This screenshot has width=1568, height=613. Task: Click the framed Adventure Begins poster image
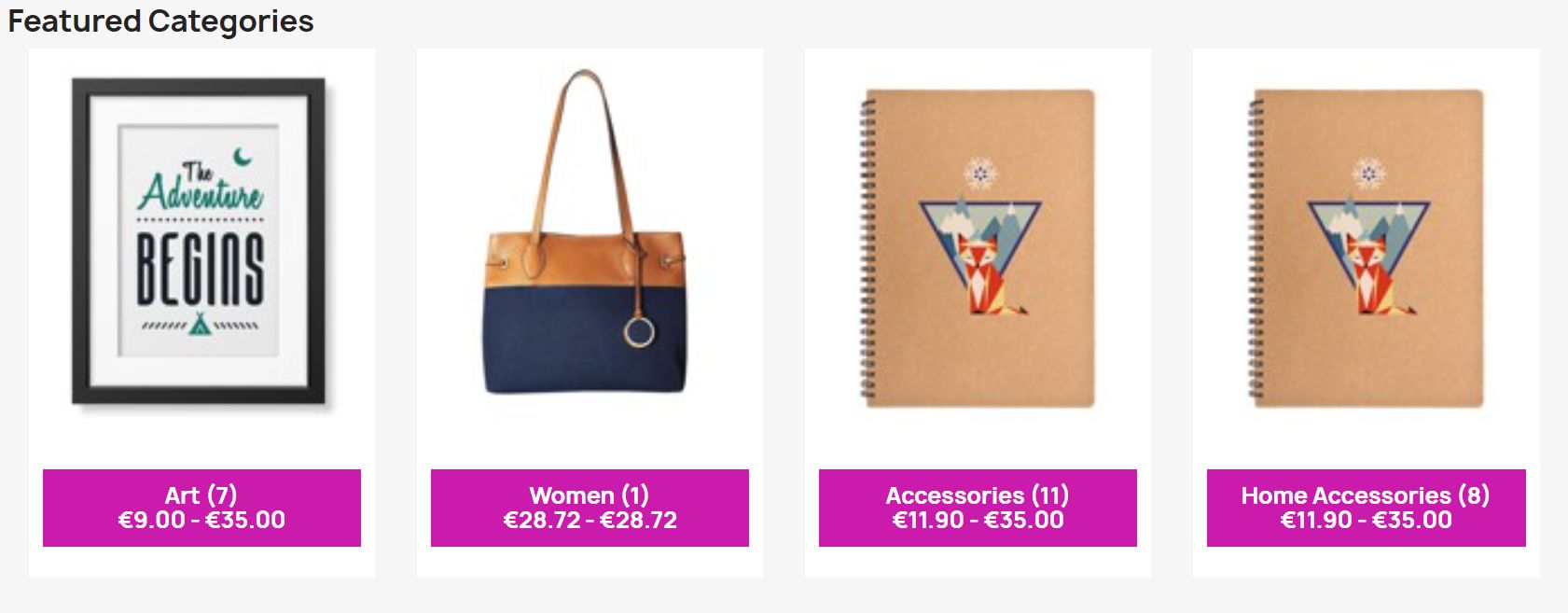point(200,242)
